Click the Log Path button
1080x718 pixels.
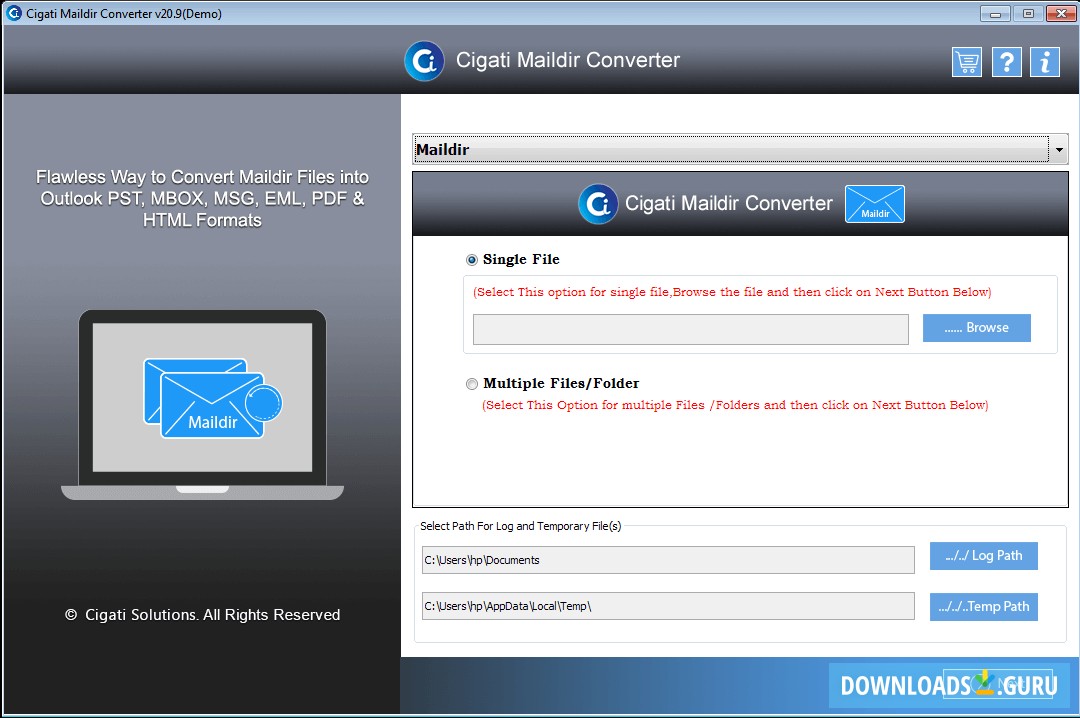click(x=983, y=555)
